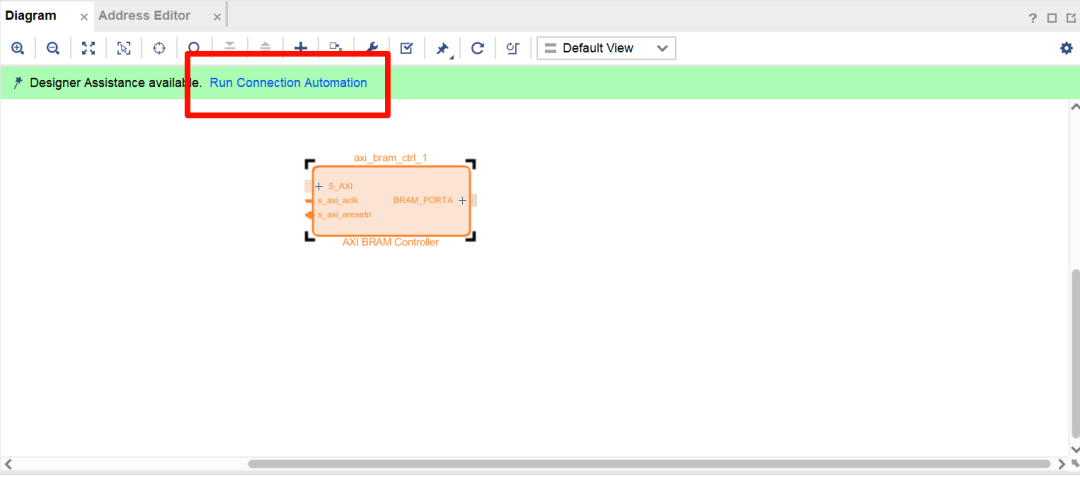Click the AXI BRAM Controller label
The height and width of the screenshot is (477, 1080).
pos(391,242)
